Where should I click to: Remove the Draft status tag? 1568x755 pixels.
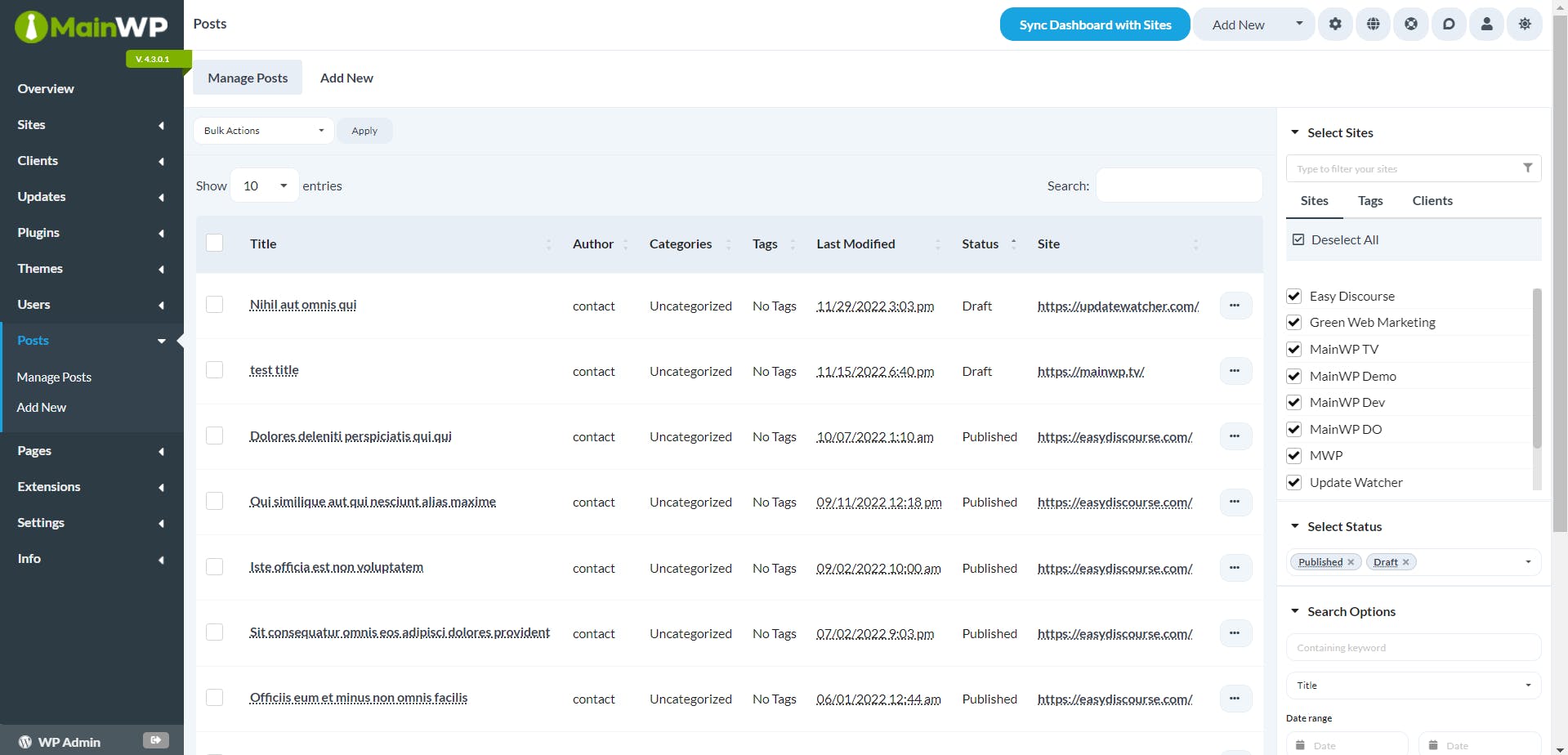pyautogui.click(x=1405, y=562)
